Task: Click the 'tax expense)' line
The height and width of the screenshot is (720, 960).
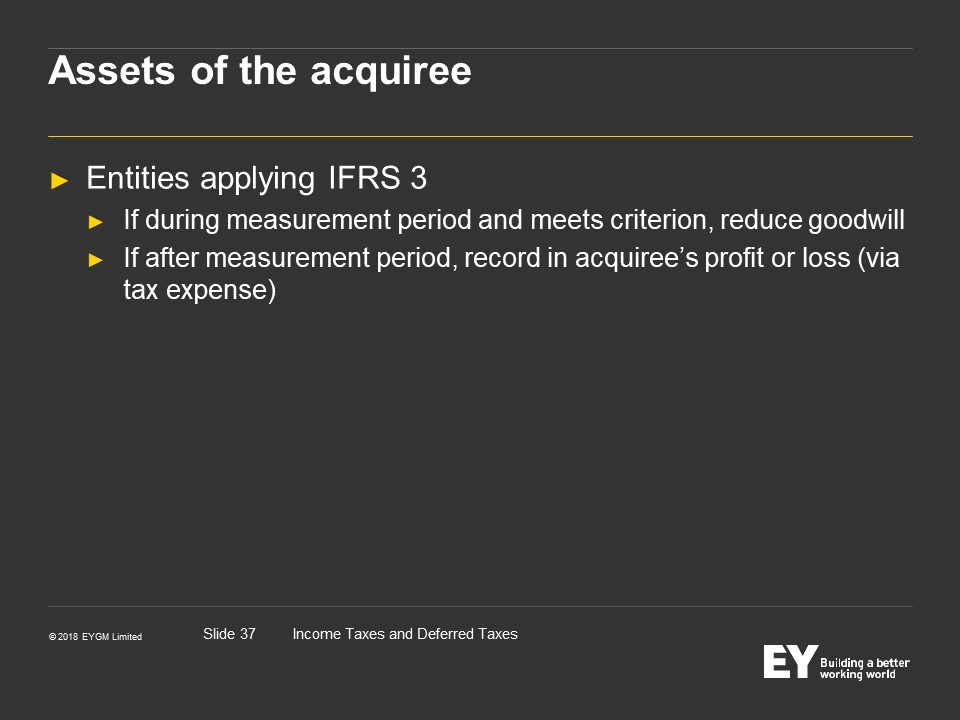Action: tap(200, 290)
